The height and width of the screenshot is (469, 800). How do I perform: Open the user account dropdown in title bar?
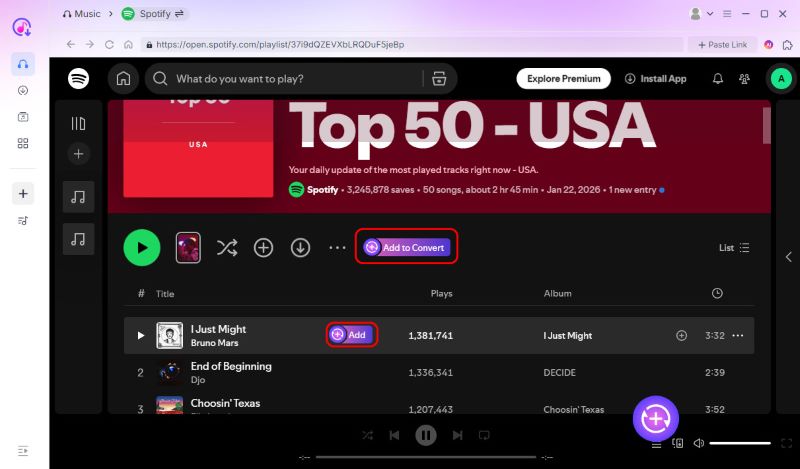[701, 14]
